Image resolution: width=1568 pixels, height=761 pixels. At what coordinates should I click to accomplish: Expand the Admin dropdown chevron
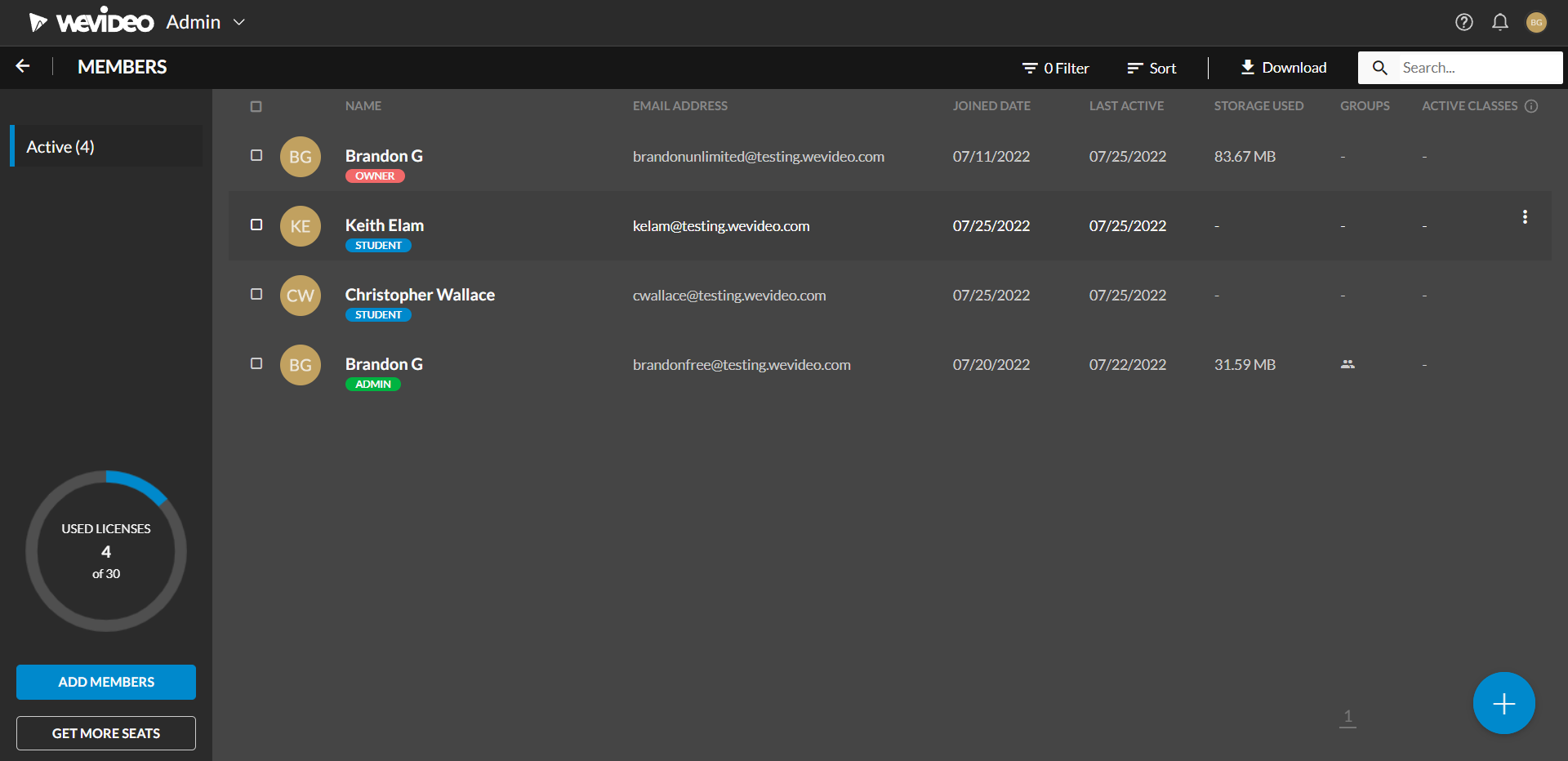click(239, 22)
